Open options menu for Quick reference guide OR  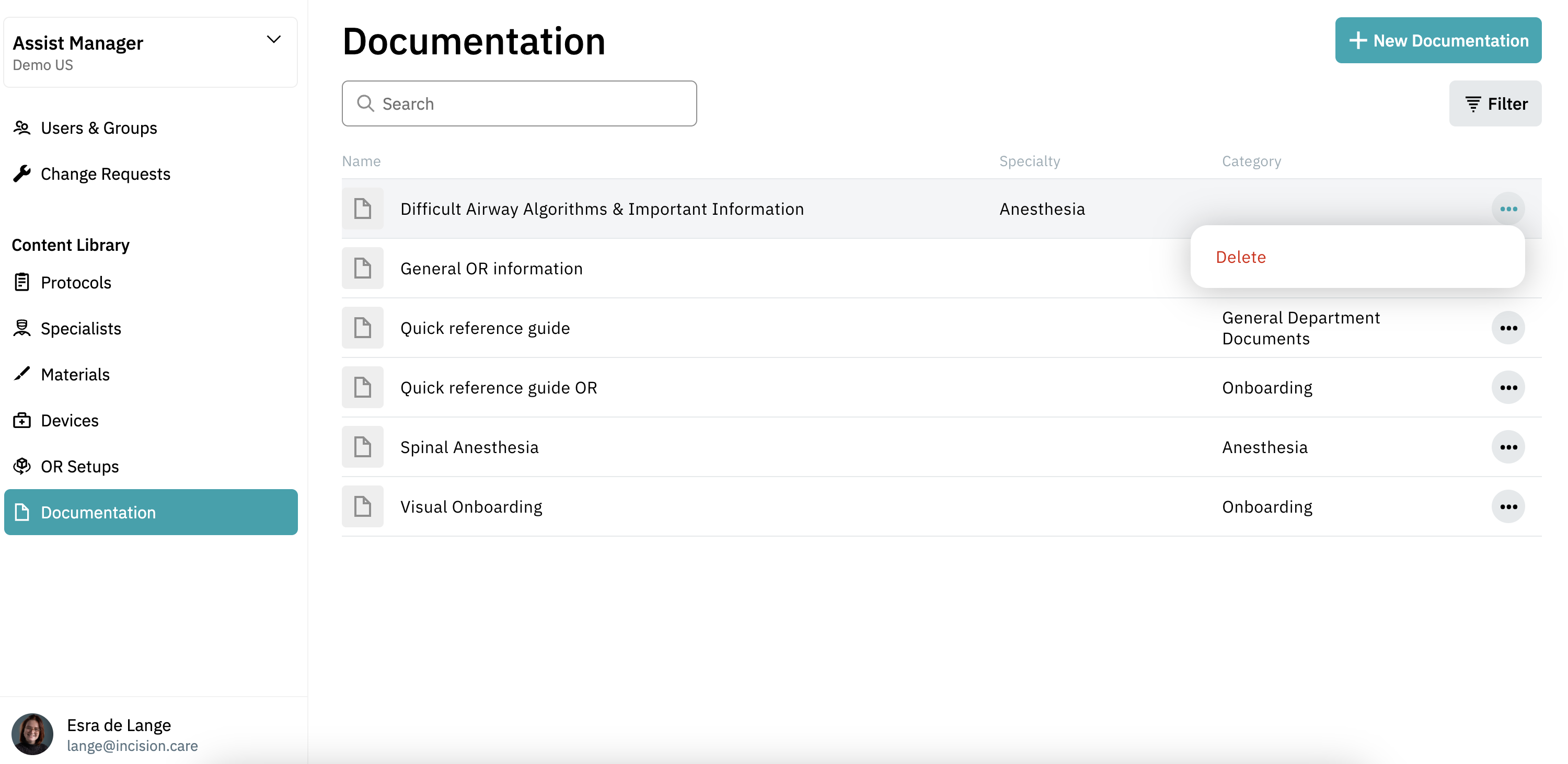[x=1508, y=388]
